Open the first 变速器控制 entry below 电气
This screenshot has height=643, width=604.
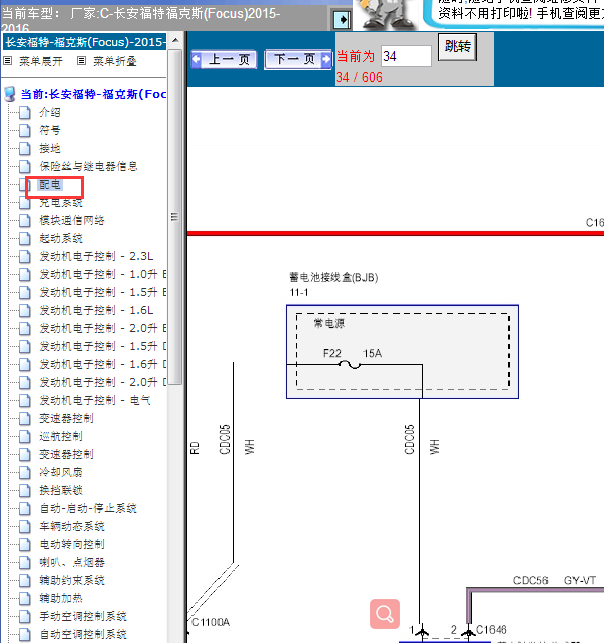(x=66, y=418)
